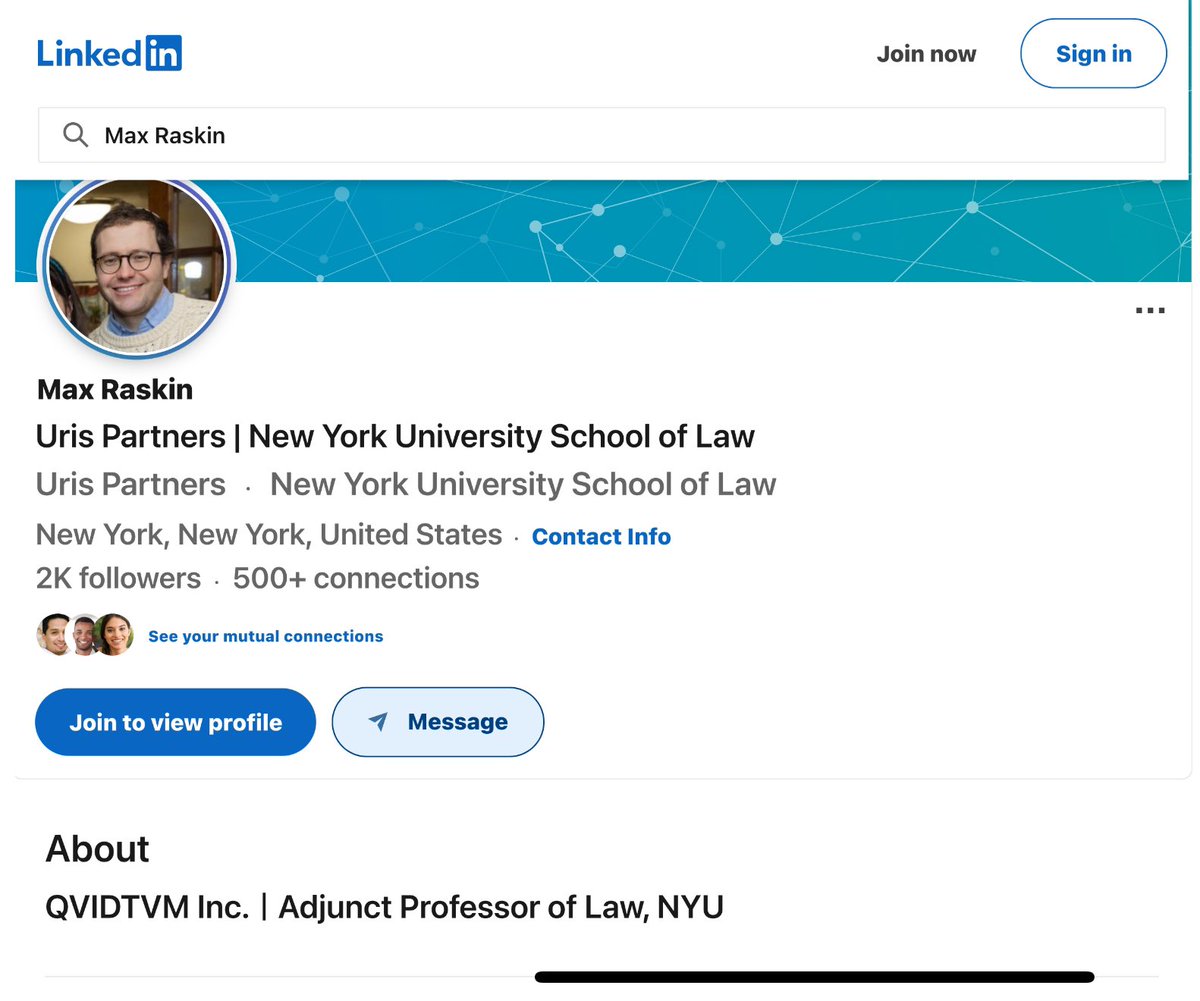Click See your mutual connections
Image resolution: width=1200 pixels, height=1001 pixels.
click(x=265, y=636)
